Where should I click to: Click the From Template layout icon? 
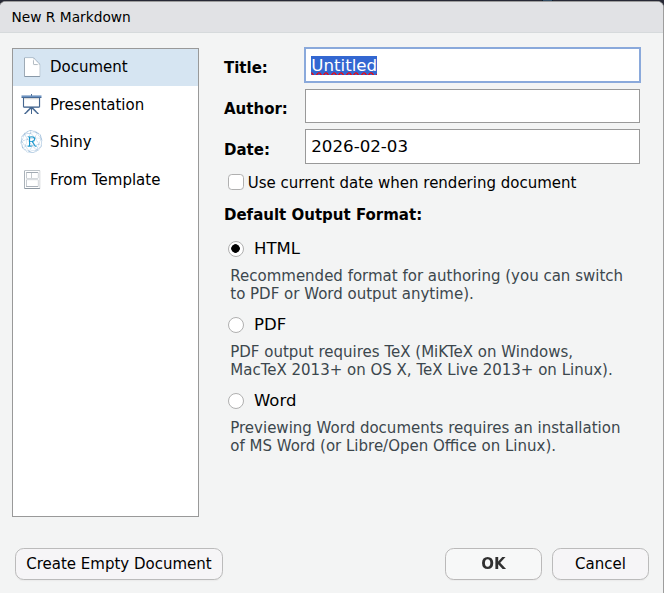click(x=32, y=180)
